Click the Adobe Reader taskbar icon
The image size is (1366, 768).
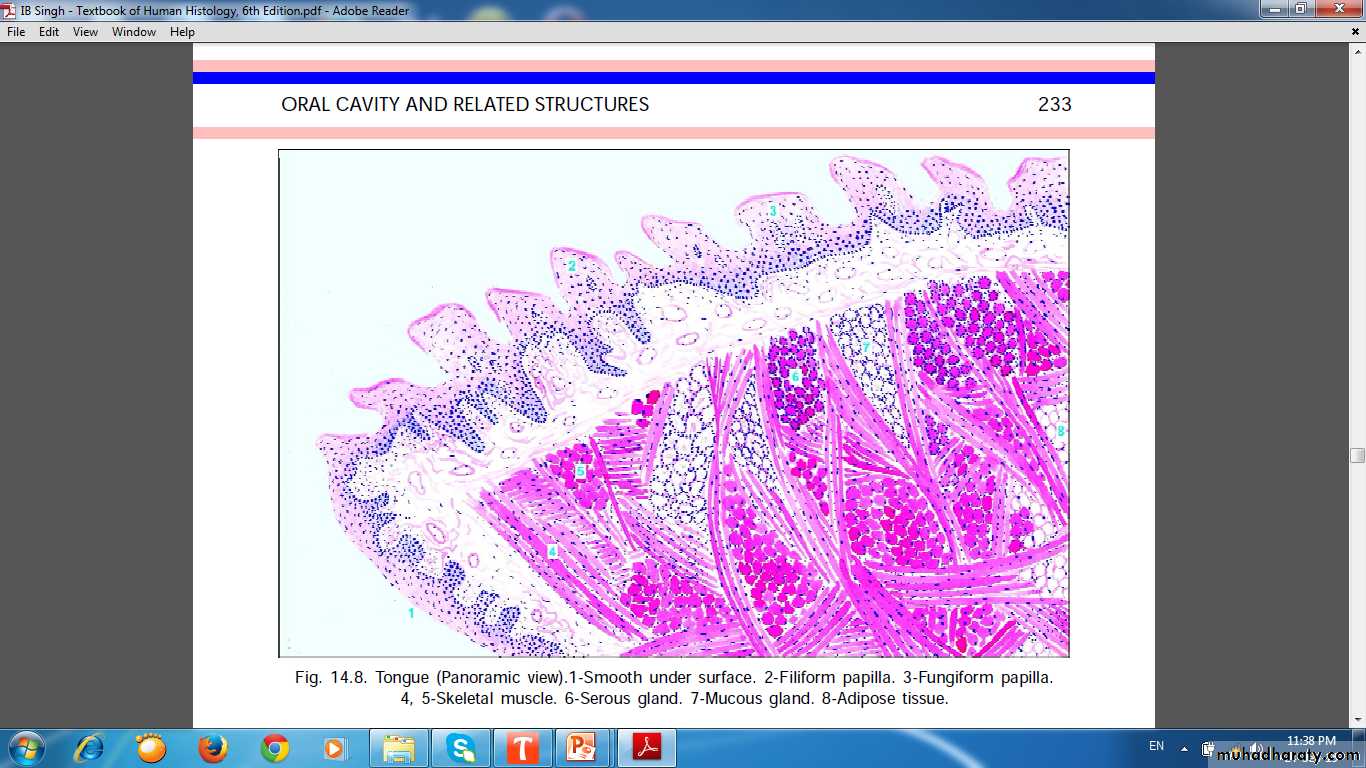[646, 748]
